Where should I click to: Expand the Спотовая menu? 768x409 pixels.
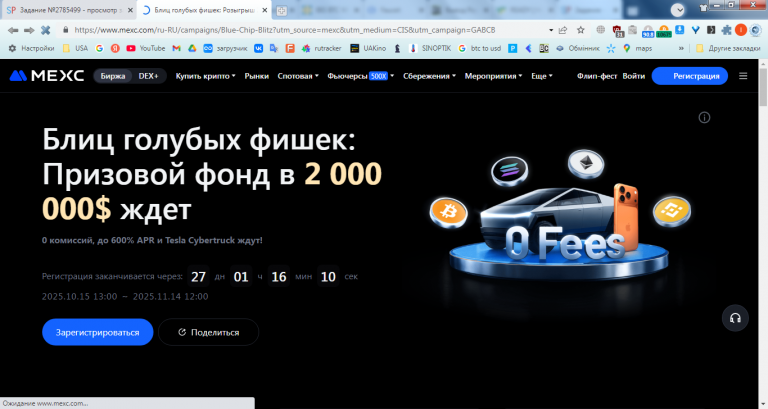click(298, 76)
